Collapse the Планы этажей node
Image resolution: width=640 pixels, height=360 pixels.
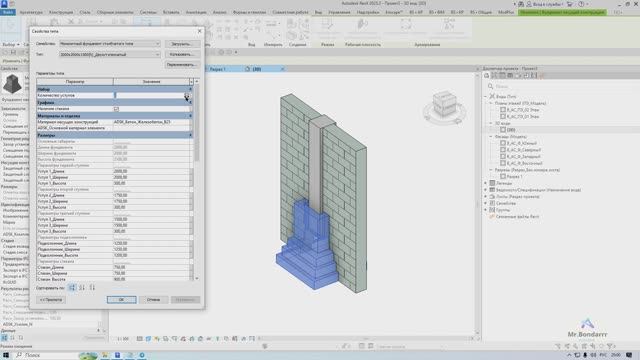(491, 103)
